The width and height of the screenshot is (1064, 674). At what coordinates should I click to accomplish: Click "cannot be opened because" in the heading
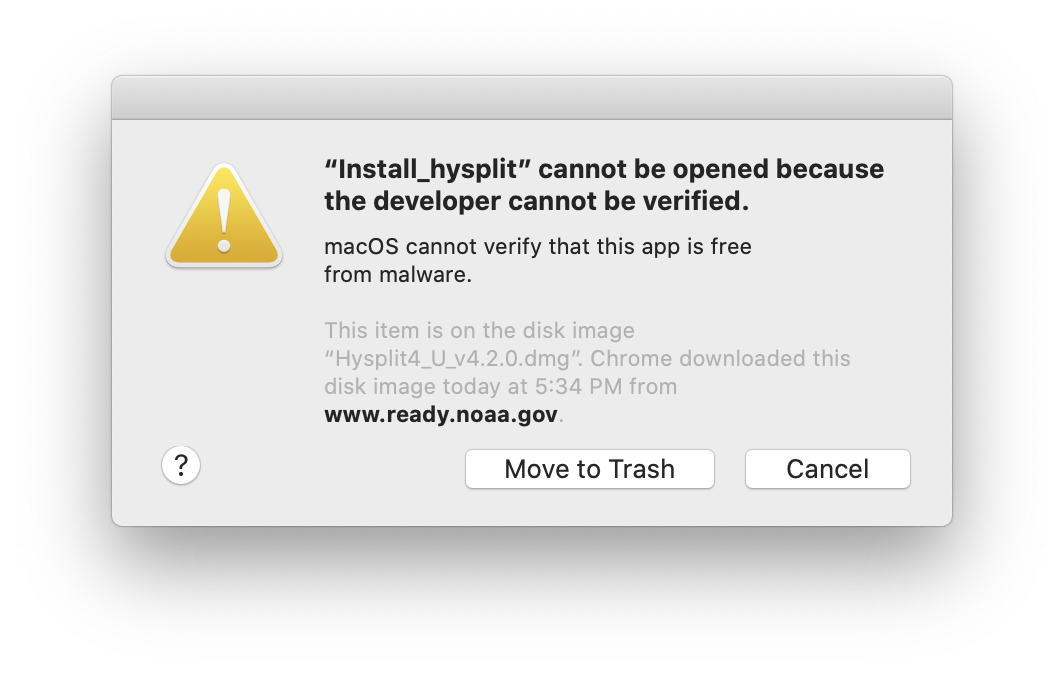click(711, 170)
